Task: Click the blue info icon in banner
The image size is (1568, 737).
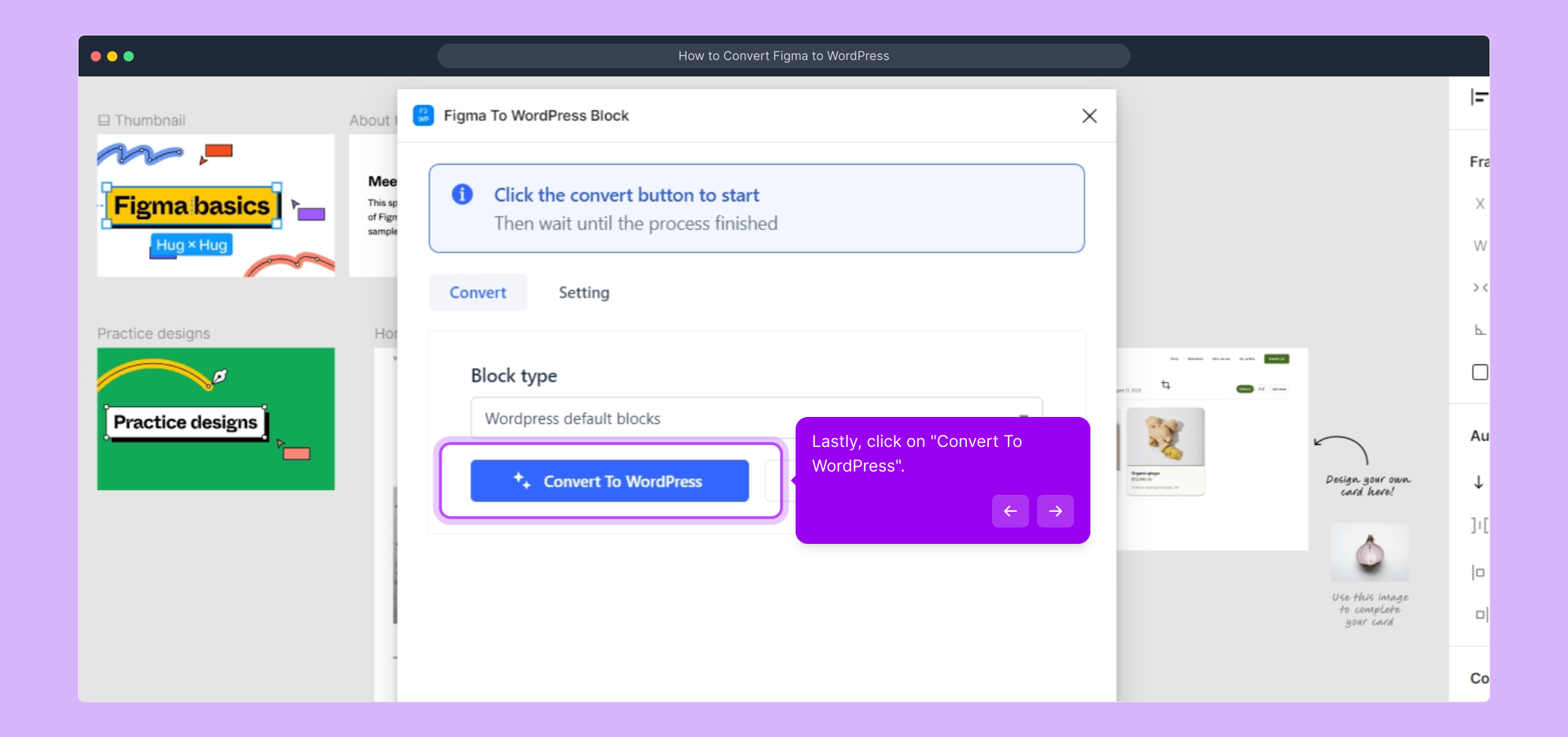Action: [462, 194]
